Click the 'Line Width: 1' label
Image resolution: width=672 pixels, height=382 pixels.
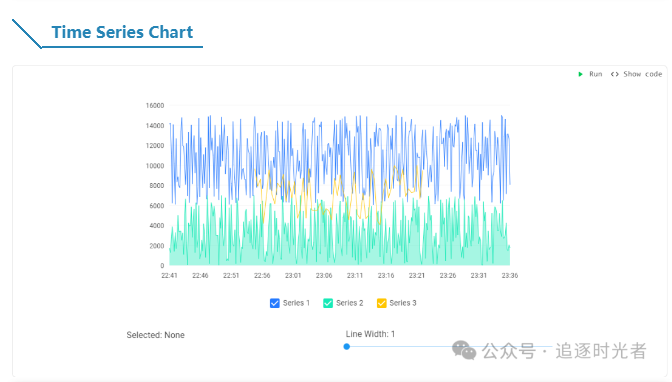pyautogui.click(x=370, y=334)
